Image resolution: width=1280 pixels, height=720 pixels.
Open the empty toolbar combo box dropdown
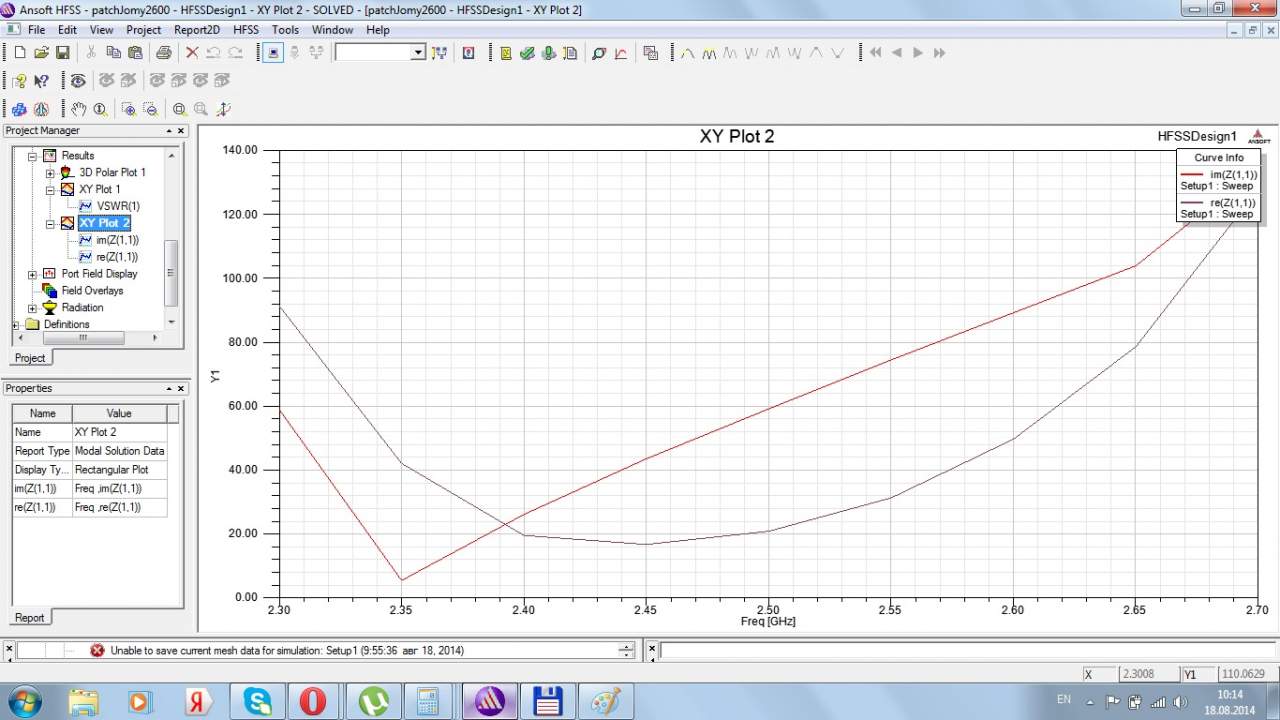pyautogui.click(x=418, y=53)
